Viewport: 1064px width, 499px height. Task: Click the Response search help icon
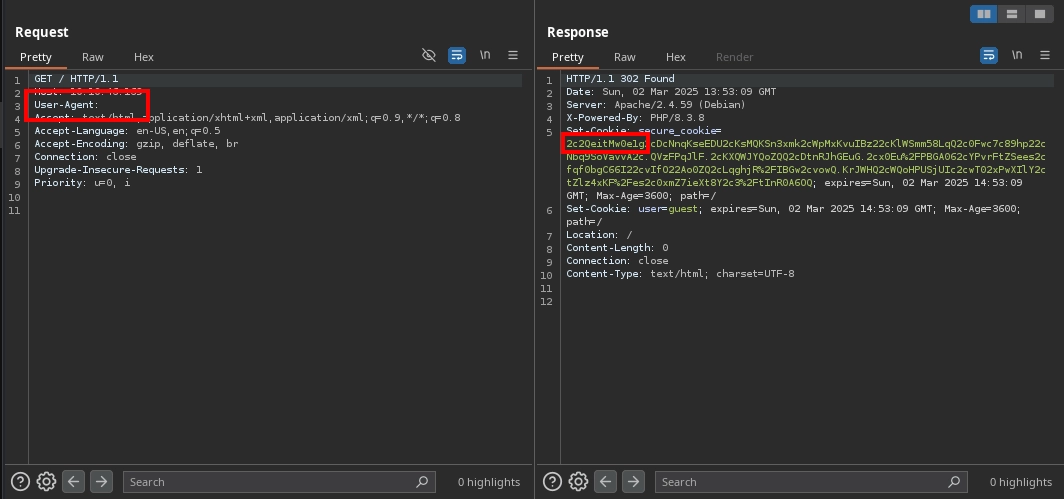pos(552,482)
